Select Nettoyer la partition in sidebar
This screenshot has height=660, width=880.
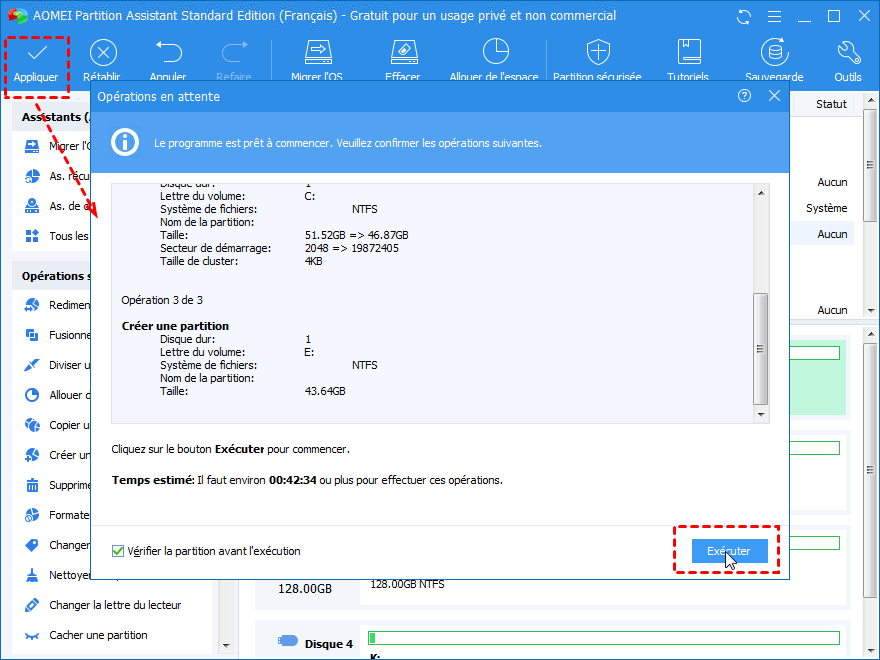click(x=57, y=575)
